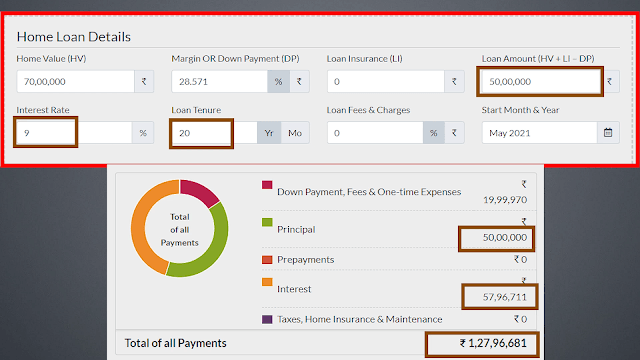
Task: Click the percent icon beside Interest Rate
Action: click(x=143, y=133)
